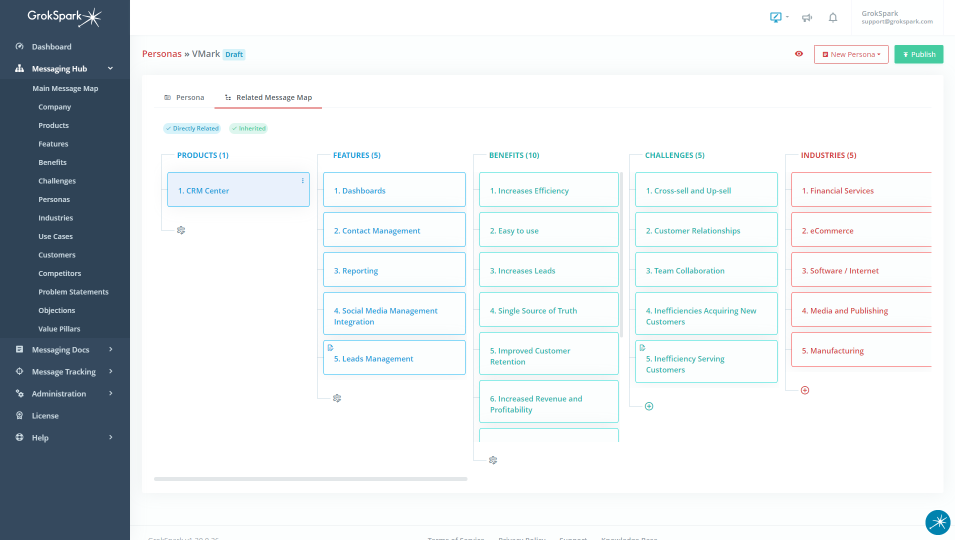Image resolution: width=960 pixels, height=540 pixels.
Task: Open the notifications bell
Action: 833,18
